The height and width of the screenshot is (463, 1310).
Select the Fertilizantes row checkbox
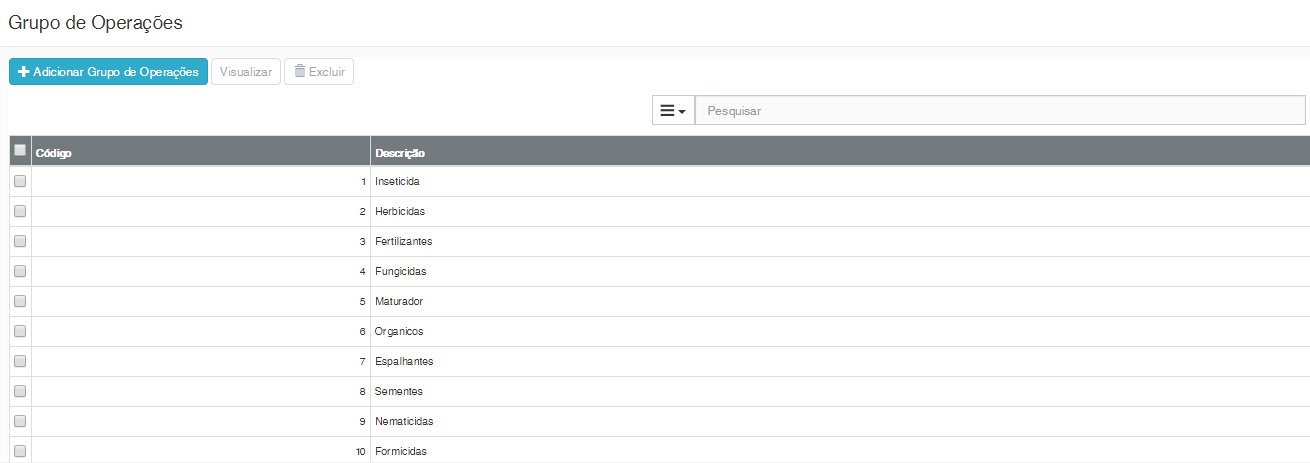coord(20,242)
